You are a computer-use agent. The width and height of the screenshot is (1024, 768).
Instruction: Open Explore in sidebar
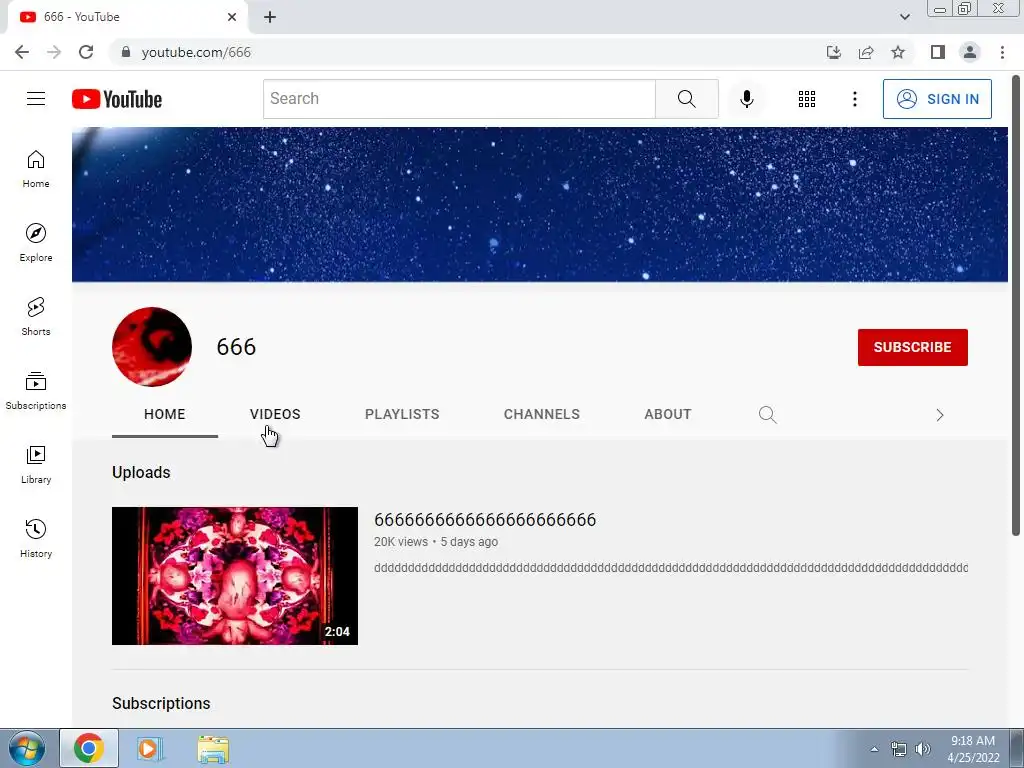point(36,243)
